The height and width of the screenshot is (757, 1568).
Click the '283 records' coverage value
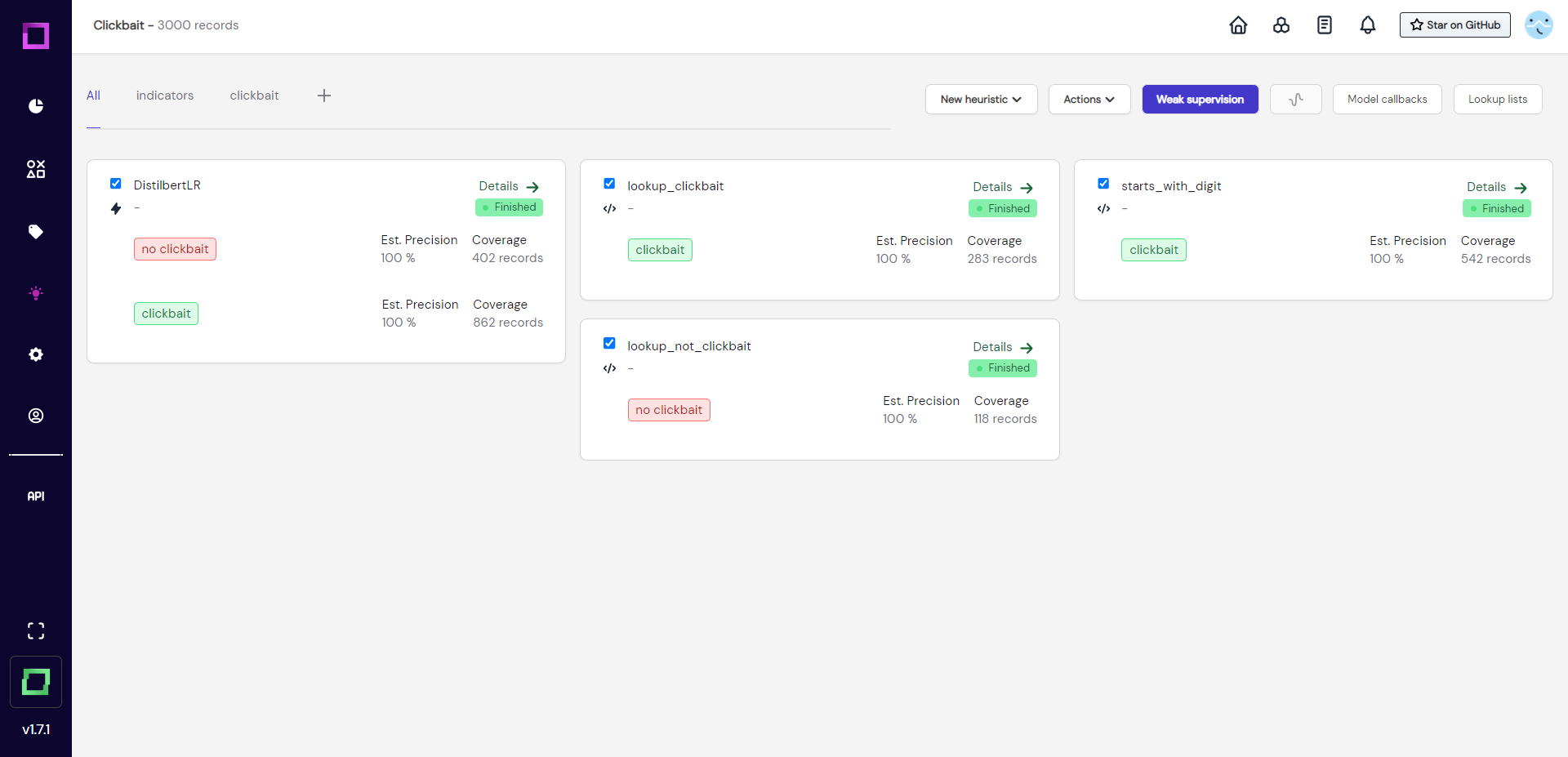pyautogui.click(x=1002, y=259)
